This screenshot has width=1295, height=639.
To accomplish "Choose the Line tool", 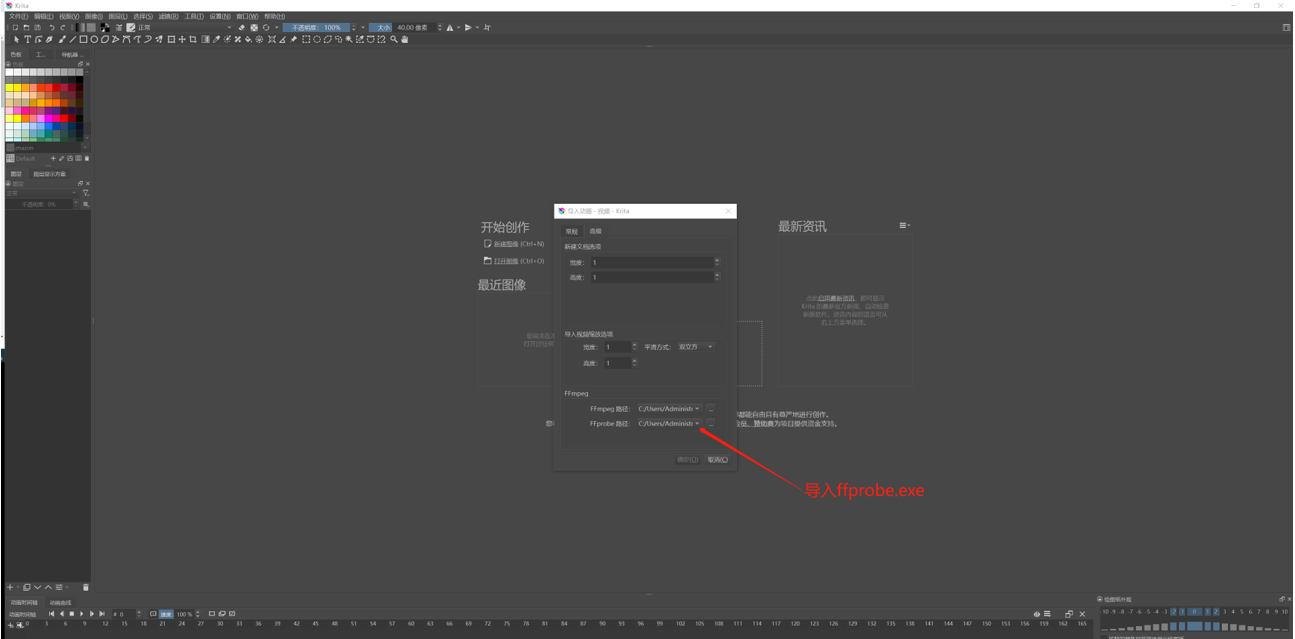I will click(x=72, y=40).
